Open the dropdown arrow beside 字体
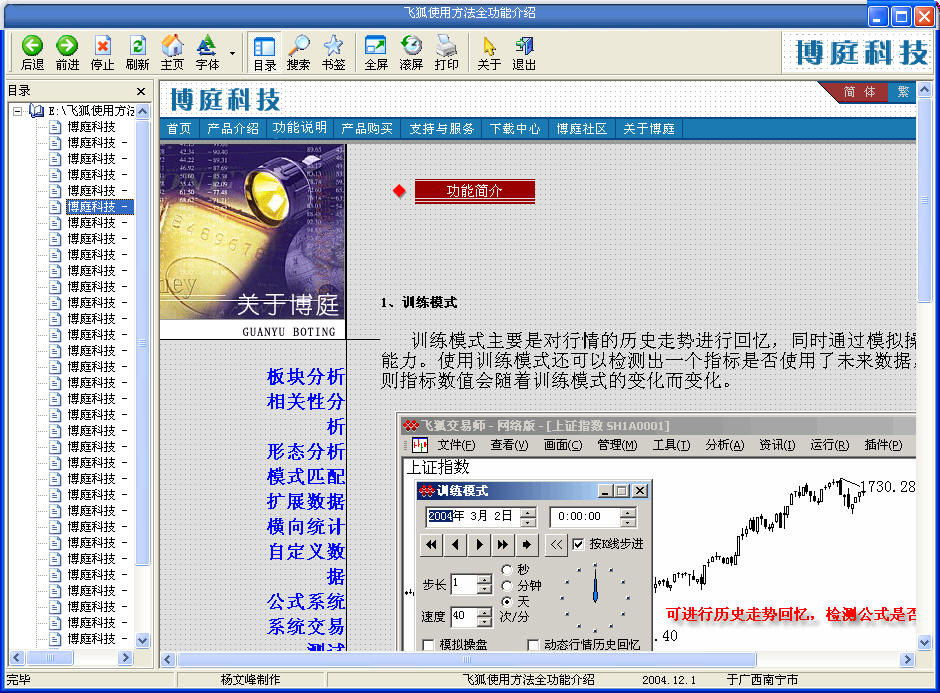The height and width of the screenshot is (693, 940). (233, 53)
